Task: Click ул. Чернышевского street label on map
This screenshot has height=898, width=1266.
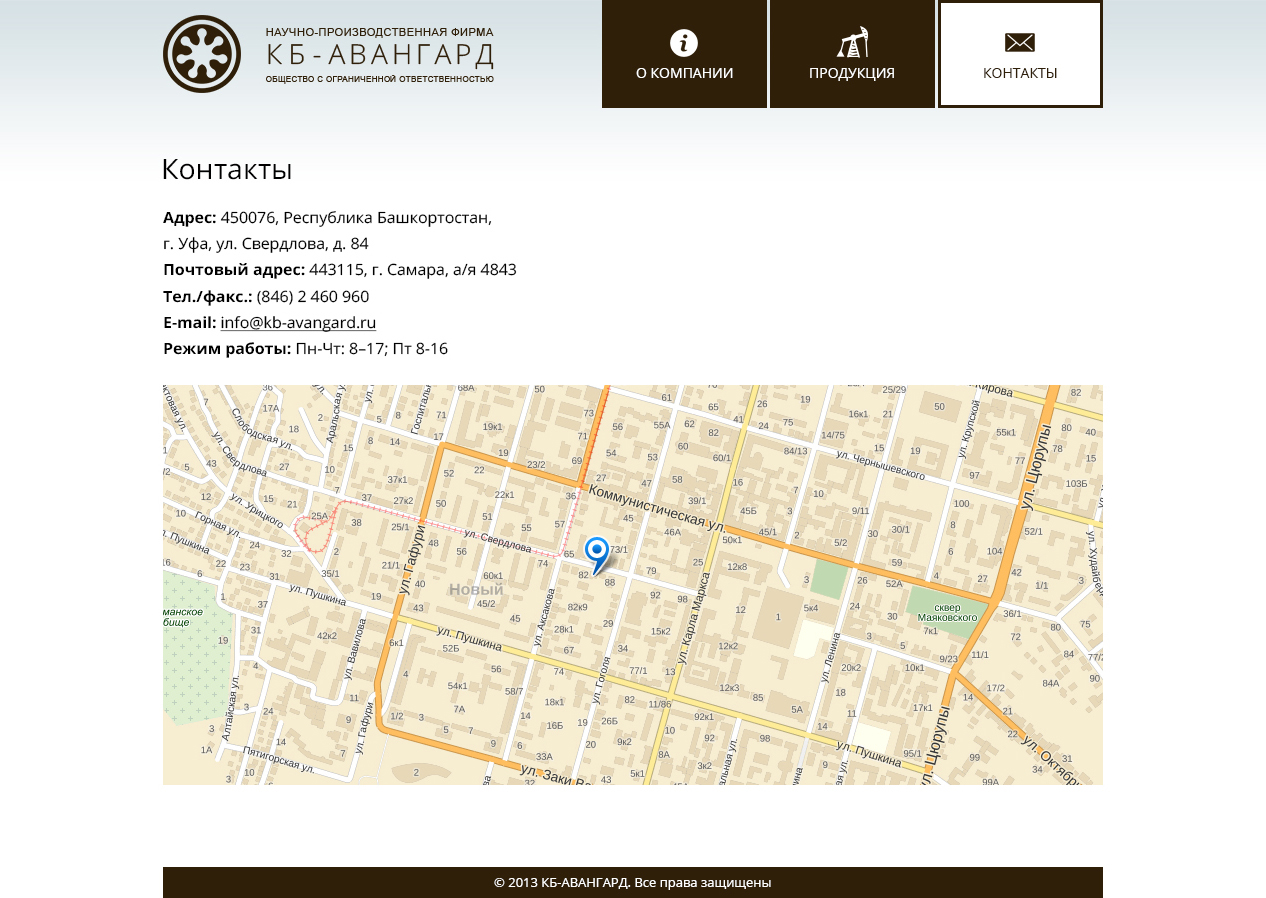Action: [880, 465]
